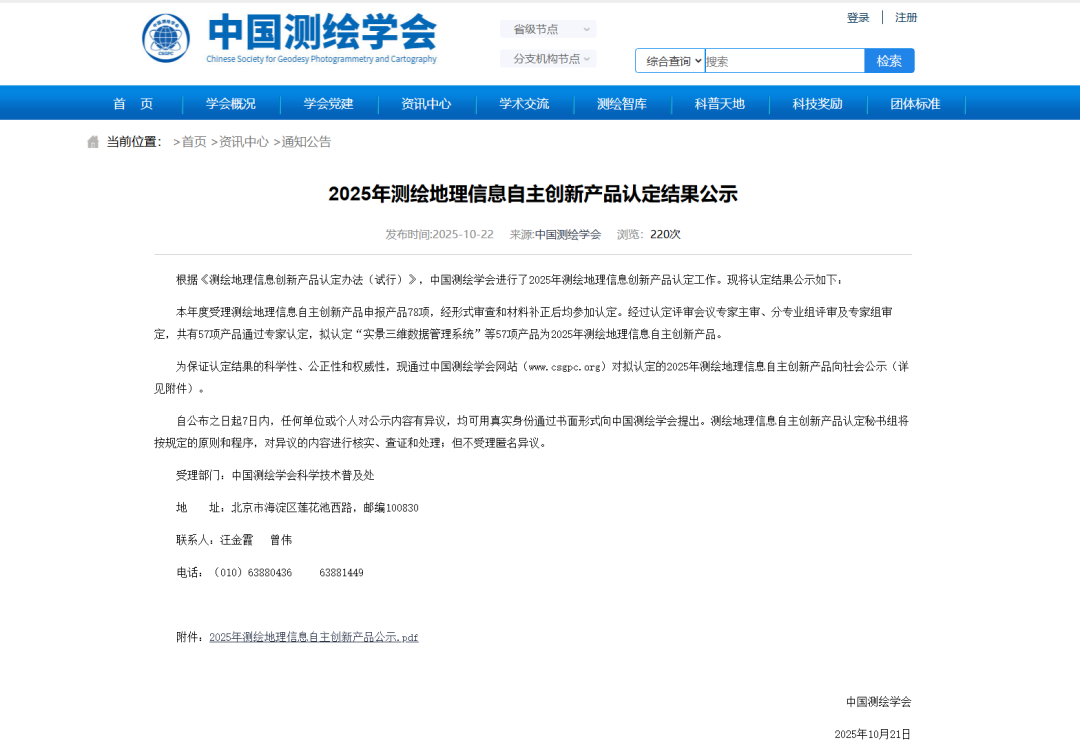The height and width of the screenshot is (747, 1080).
Task: Click the 浏览 220次 view count
Action: coord(649,235)
